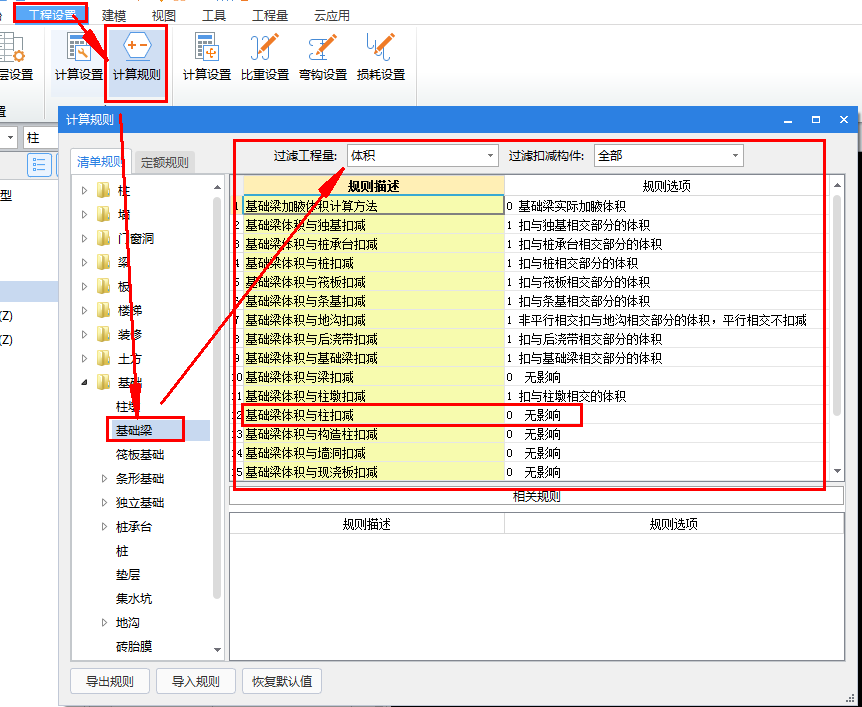This screenshot has height=707, width=862.
Task: Select 集水坑 in the tree
Action: point(134,599)
